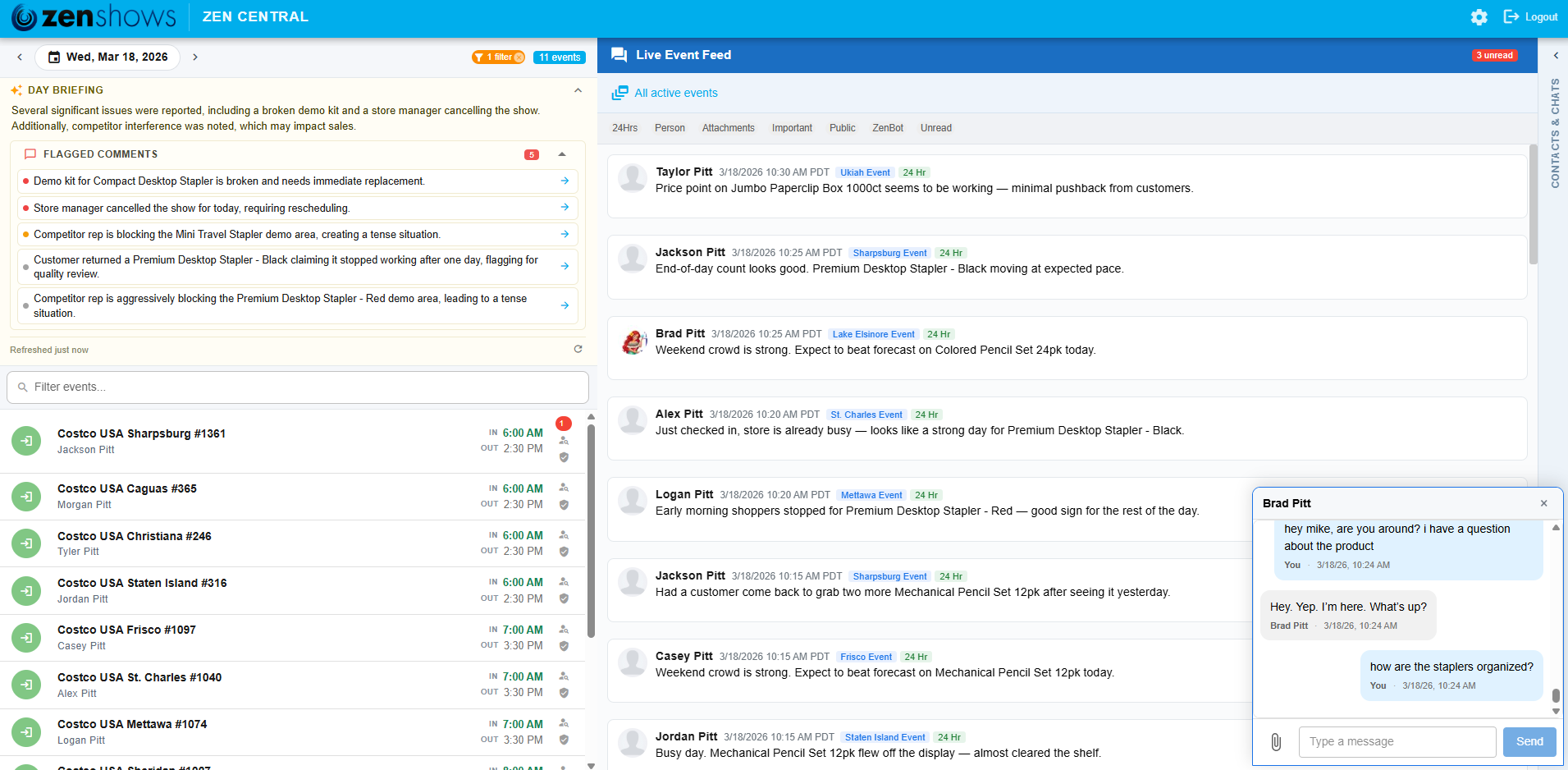Remove the active 1 filter chip
This screenshot has width=1568, height=770.
(519, 57)
